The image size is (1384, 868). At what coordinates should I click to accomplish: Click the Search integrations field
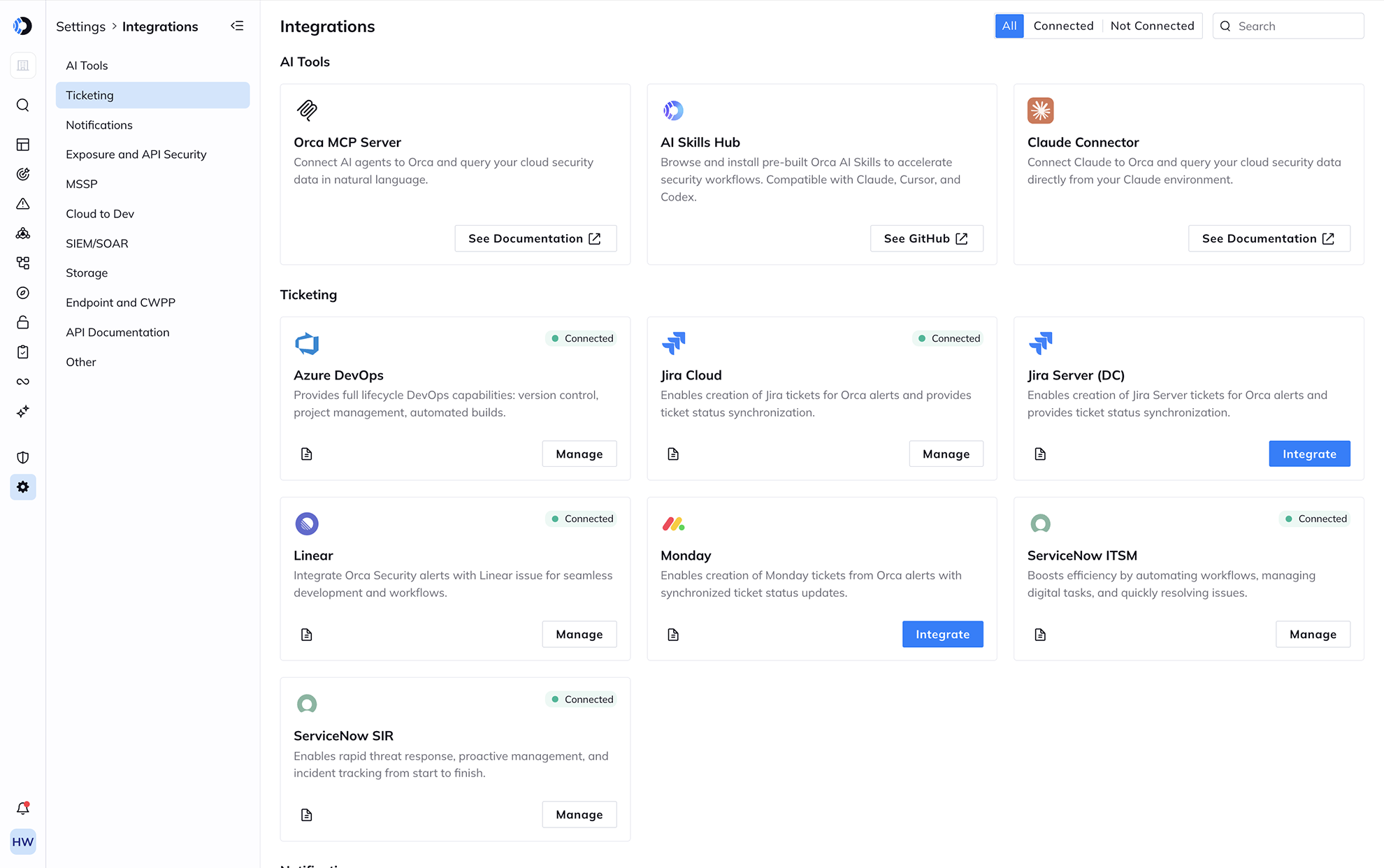pos(1288,26)
